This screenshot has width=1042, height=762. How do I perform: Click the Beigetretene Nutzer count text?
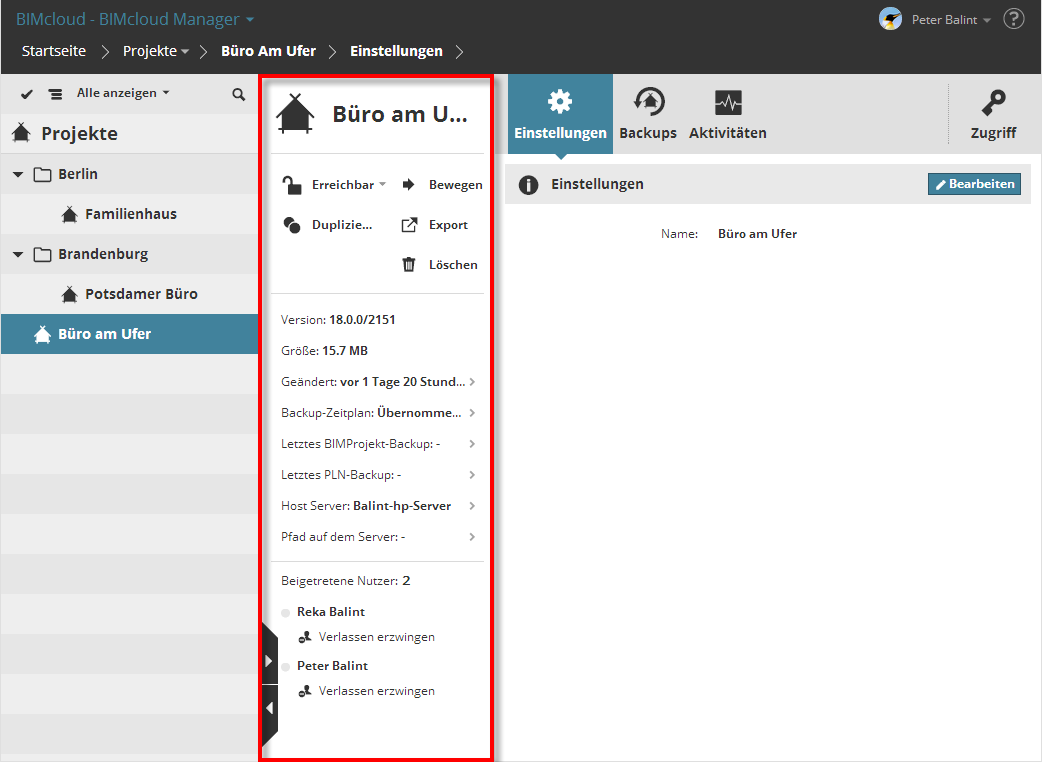coord(346,581)
